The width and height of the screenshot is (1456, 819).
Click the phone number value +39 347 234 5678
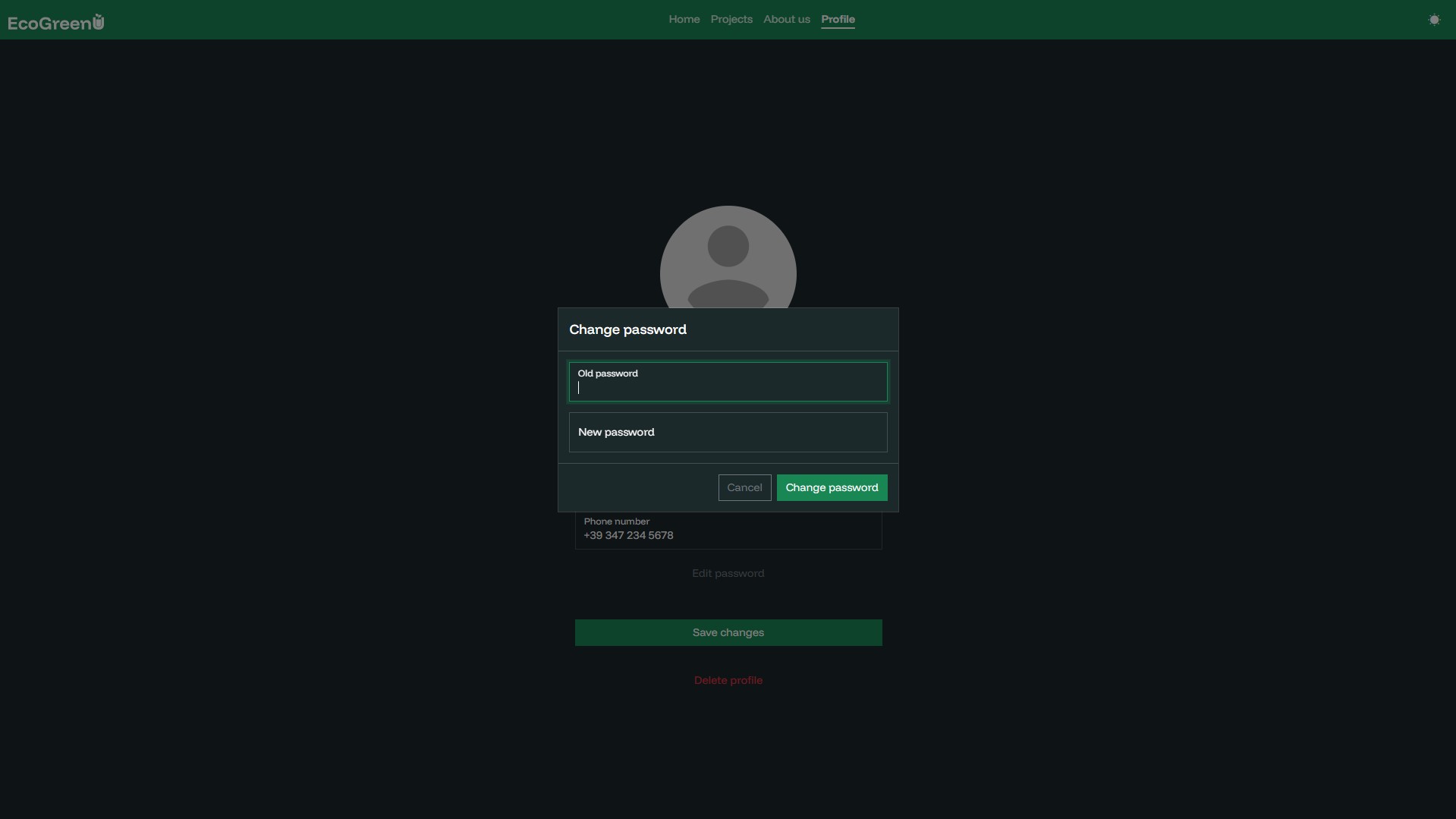click(628, 535)
